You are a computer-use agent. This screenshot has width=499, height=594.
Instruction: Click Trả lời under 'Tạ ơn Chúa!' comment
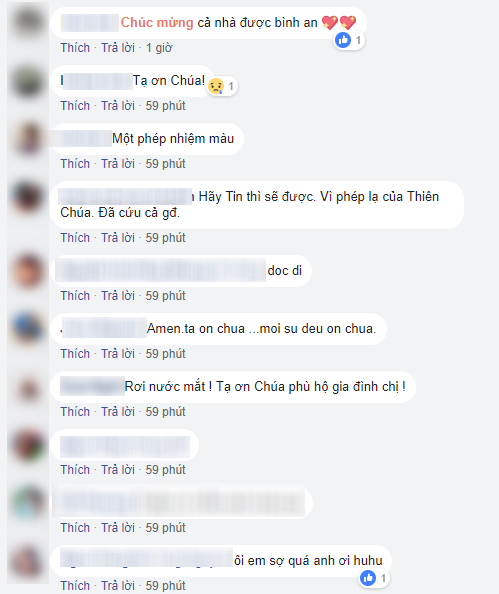(x=118, y=106)
